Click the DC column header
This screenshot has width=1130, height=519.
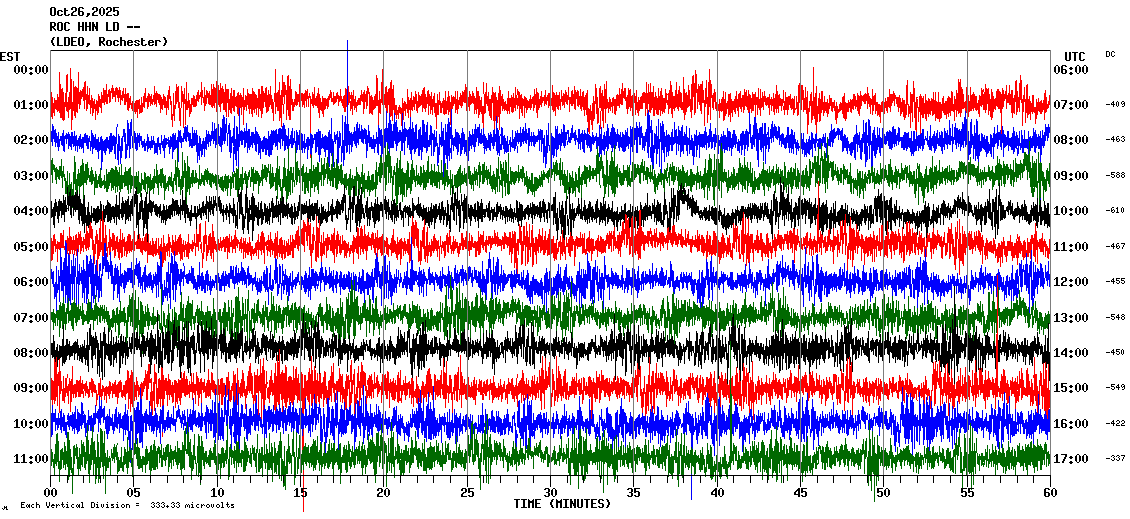pos(1110,54)
